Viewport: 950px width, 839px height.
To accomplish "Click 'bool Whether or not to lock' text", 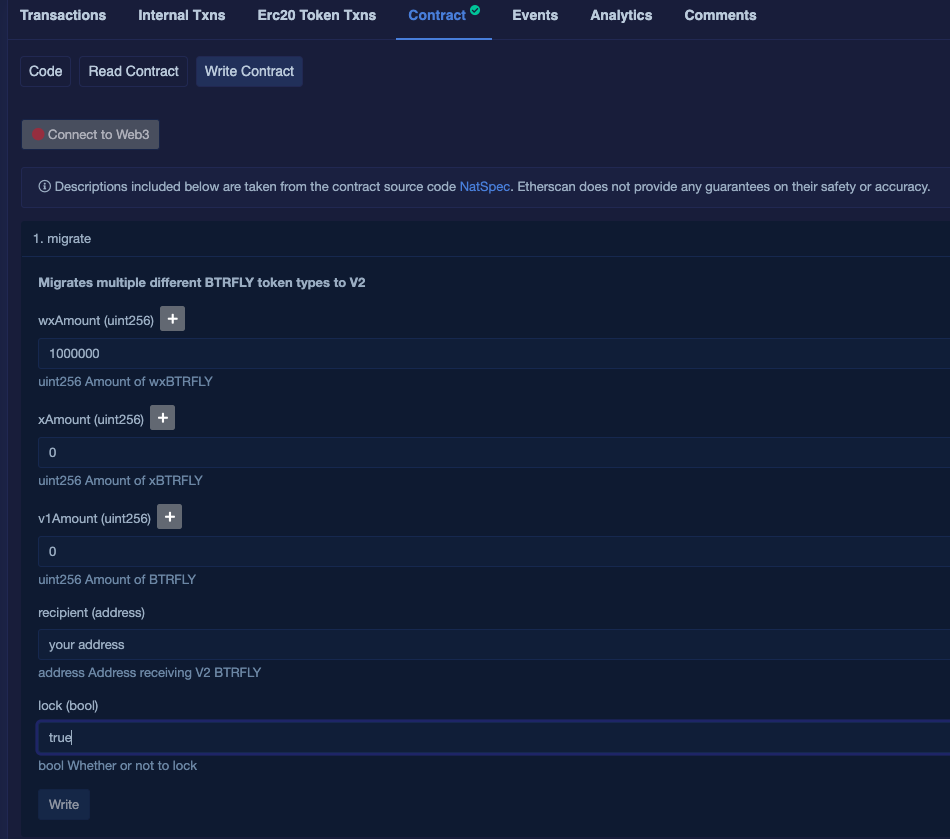I will [x=118, y=766].
